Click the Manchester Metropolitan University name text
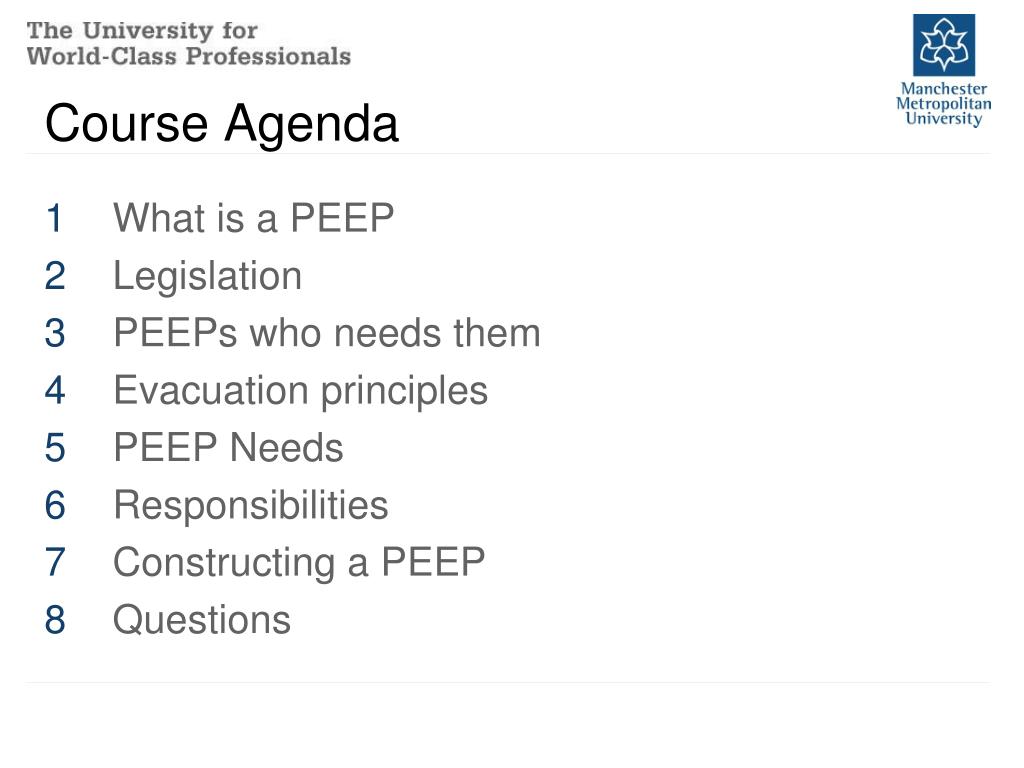Image resolution: width=1024 pixels, height=768 pixels. (x=944, y=104)
